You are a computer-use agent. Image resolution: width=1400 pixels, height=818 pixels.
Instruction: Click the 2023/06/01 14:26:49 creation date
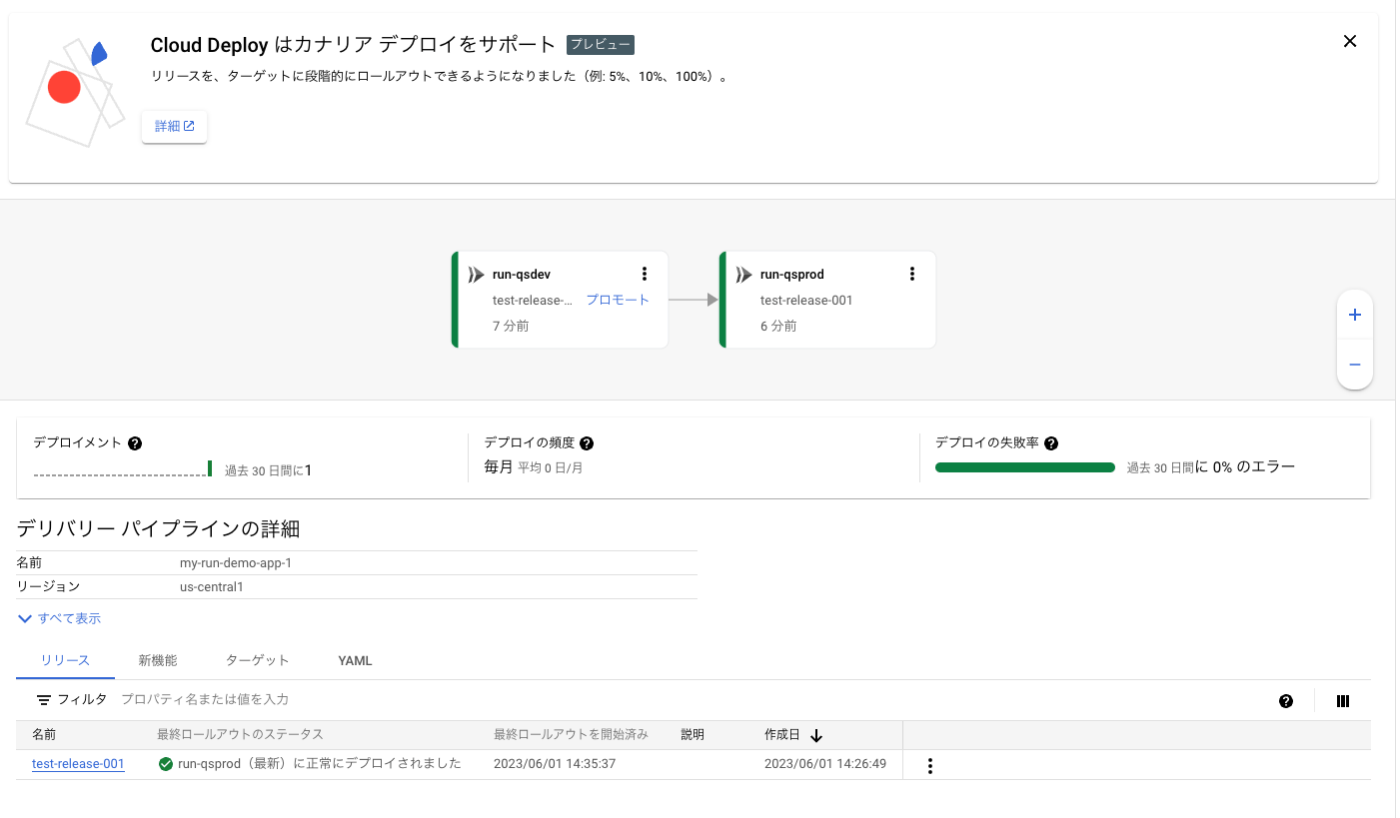coord(825,764)
